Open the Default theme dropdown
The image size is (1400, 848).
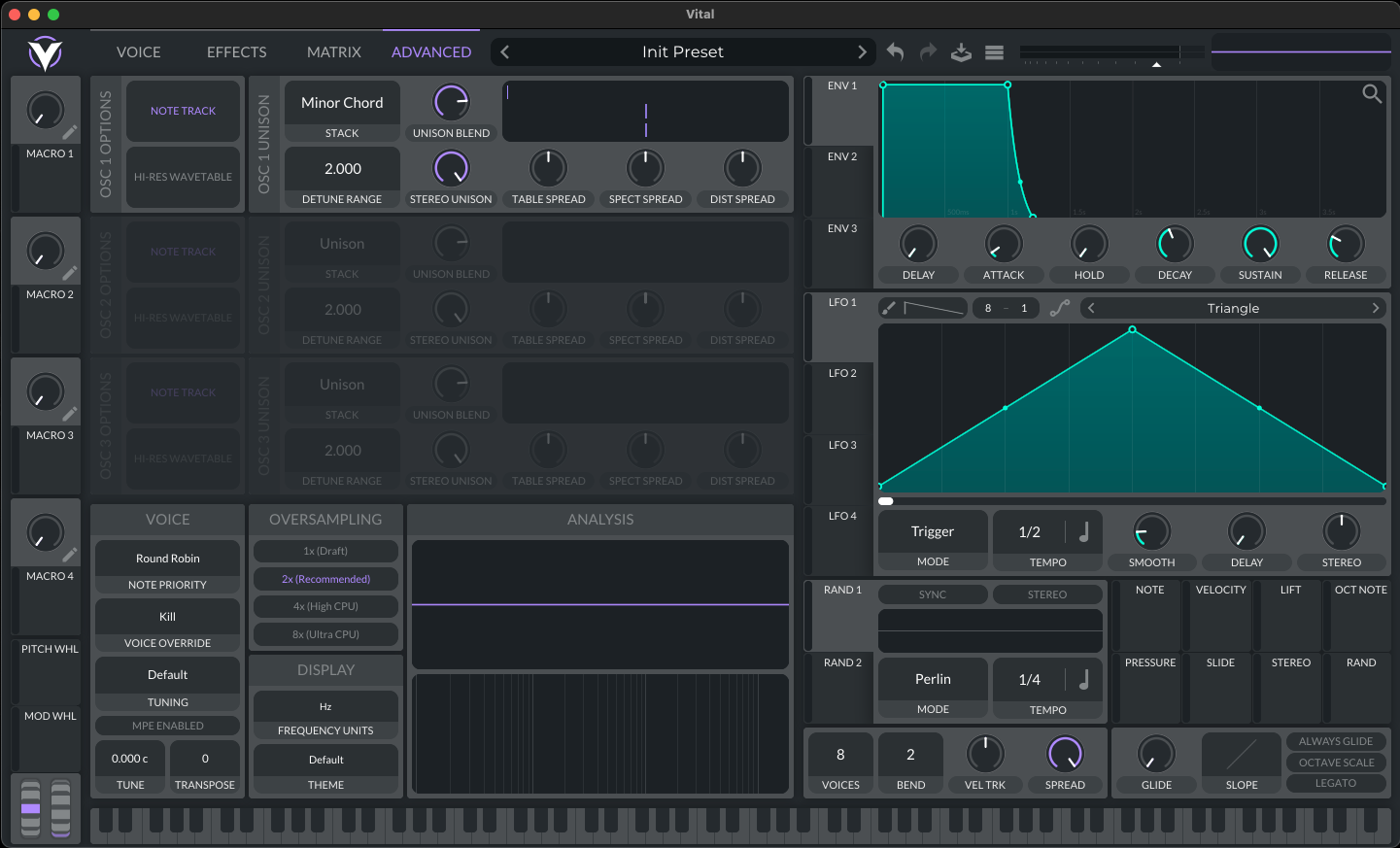[325, 760]
